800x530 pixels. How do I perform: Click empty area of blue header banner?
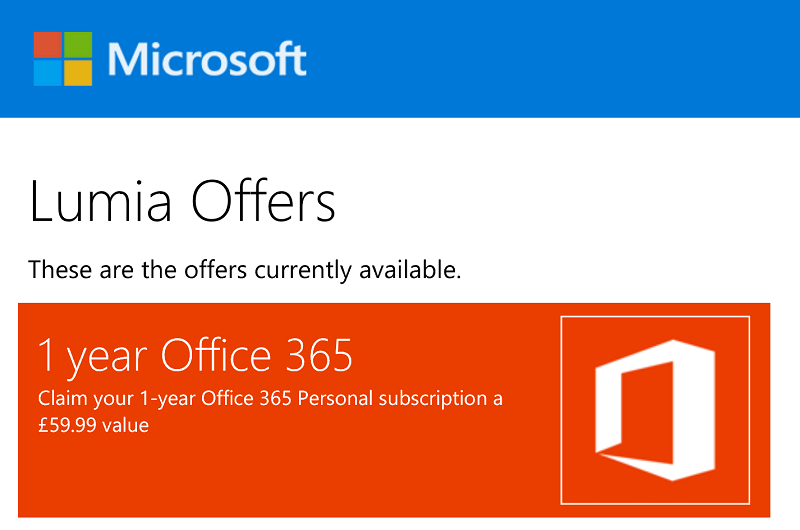(x=551, y=59)
